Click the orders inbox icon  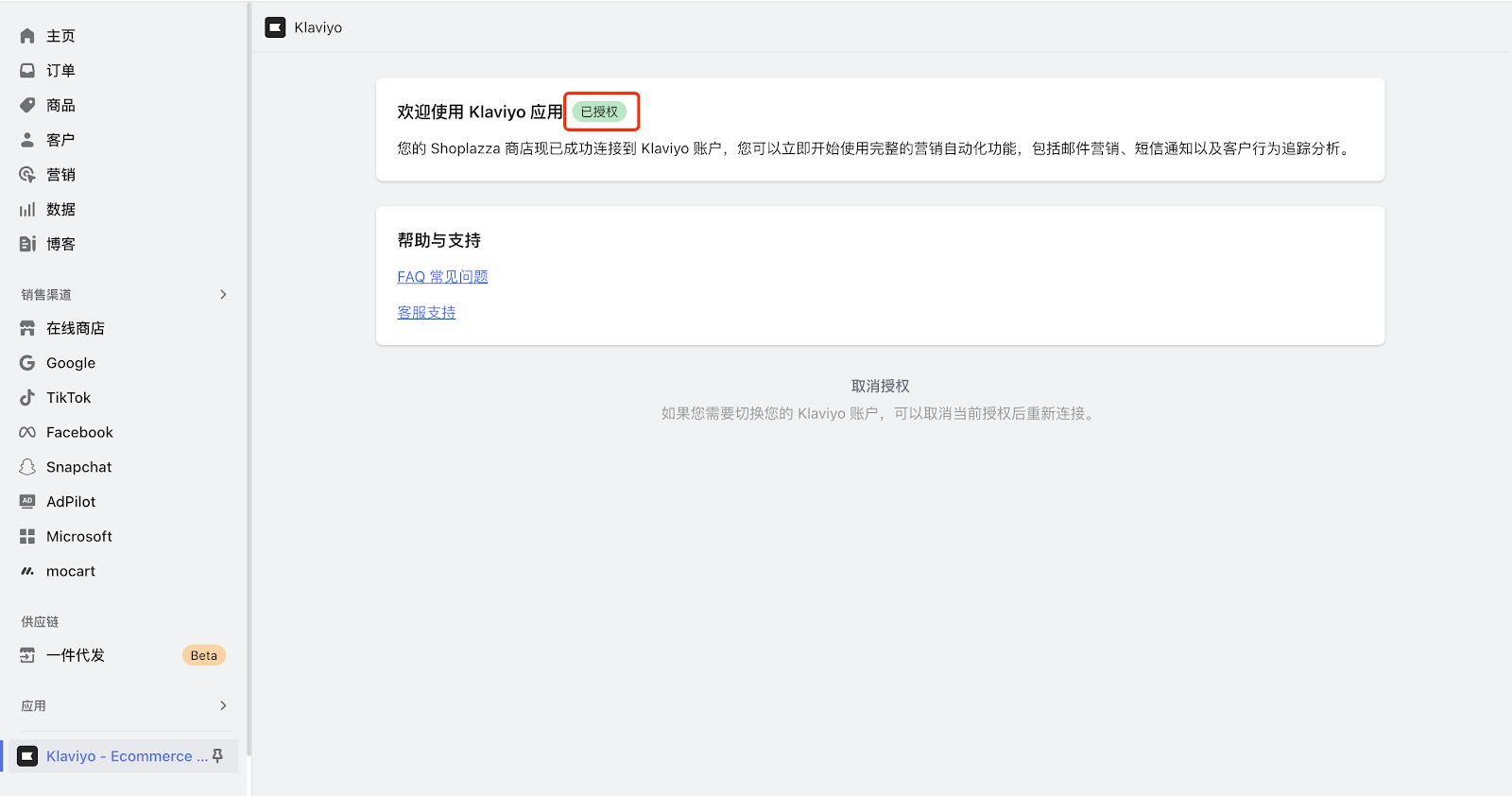tap(27, 71)
